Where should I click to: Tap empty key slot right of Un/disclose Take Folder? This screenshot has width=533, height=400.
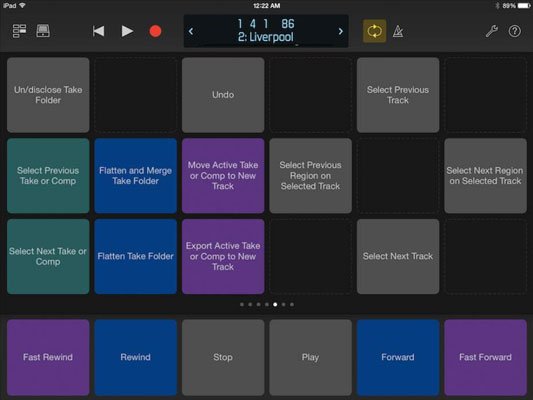tap(136, 95)
